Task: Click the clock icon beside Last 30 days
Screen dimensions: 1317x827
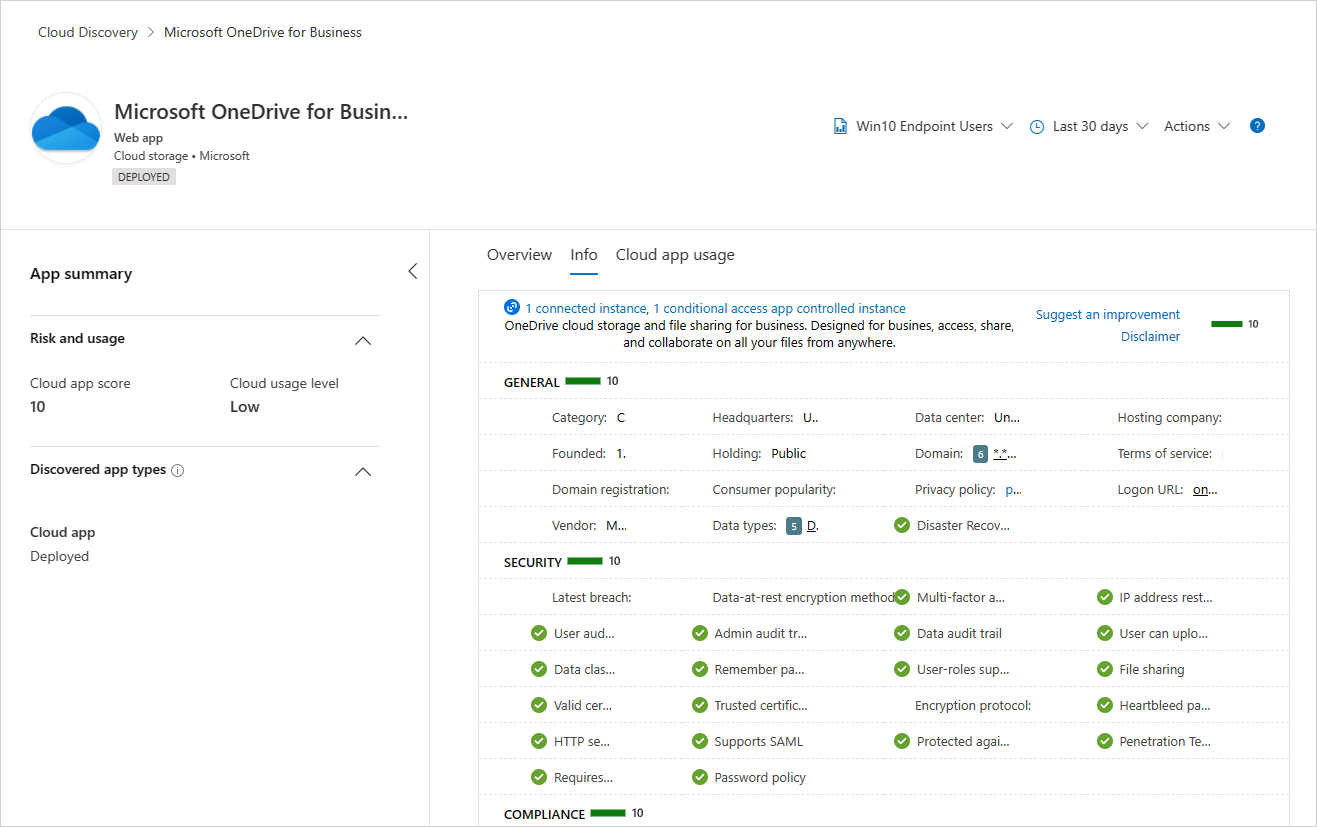Action: pos(1037,127)
